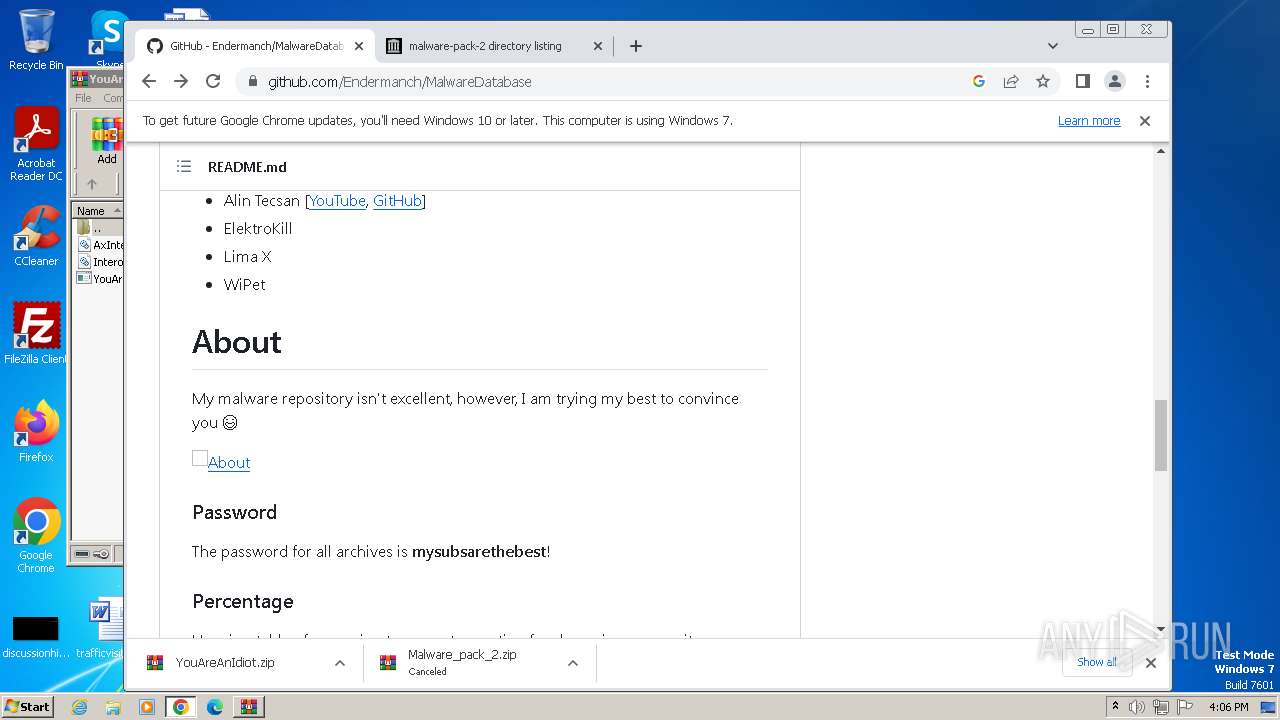Open Alin Tecsan YouTube link
Image resolution: width=1280 pixels, height=720 pixels.
pos(337,200)
